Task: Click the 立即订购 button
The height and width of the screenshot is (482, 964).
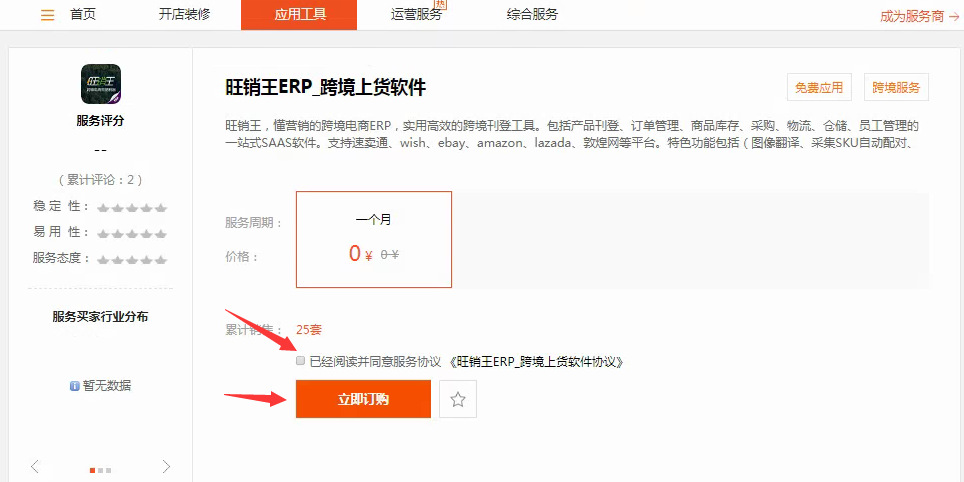Action: point(363,399)
